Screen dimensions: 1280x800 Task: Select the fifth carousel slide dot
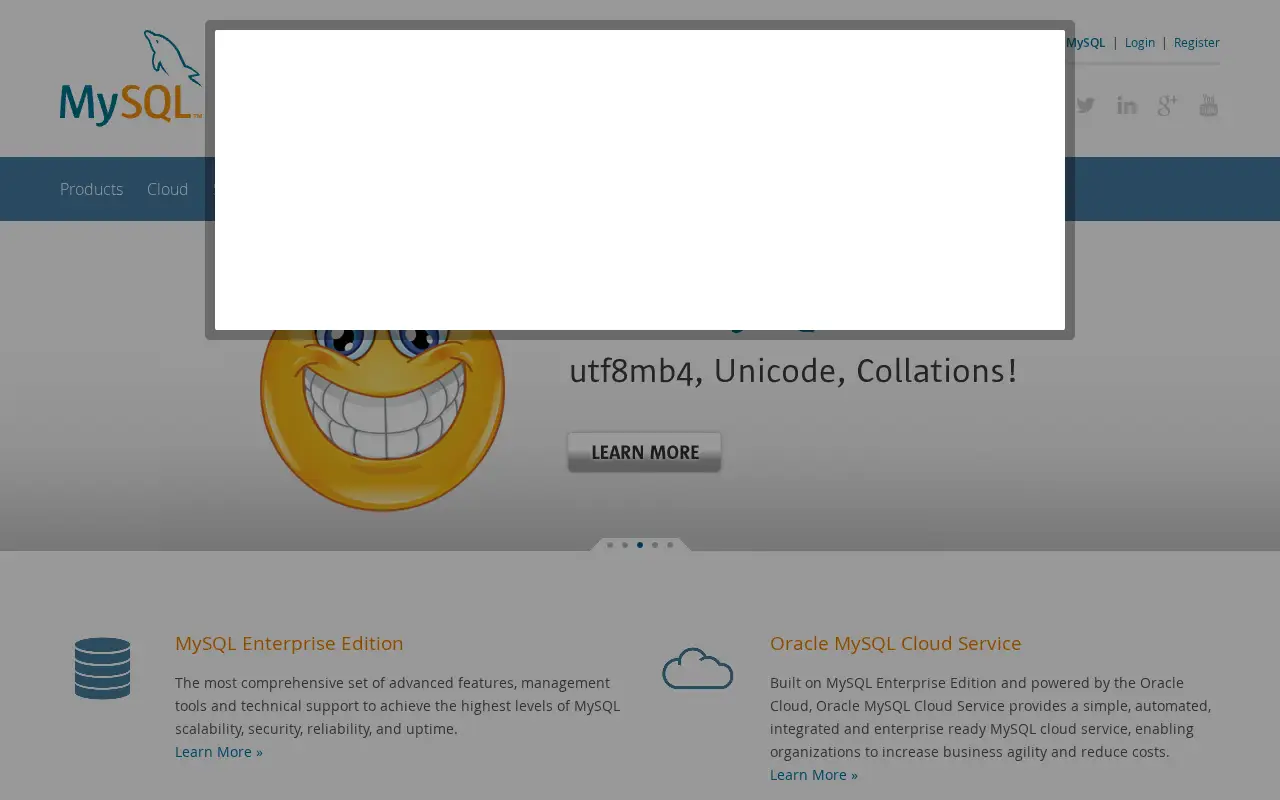[x=670, y=545]
